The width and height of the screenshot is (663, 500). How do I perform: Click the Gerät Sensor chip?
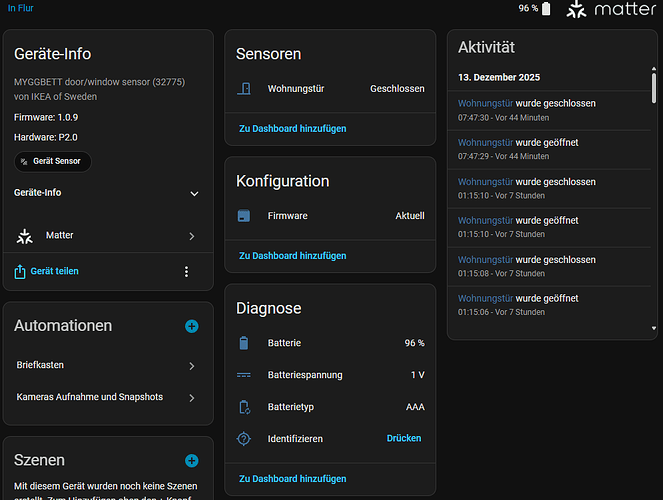pyautogui.click(x=53, y=161)
